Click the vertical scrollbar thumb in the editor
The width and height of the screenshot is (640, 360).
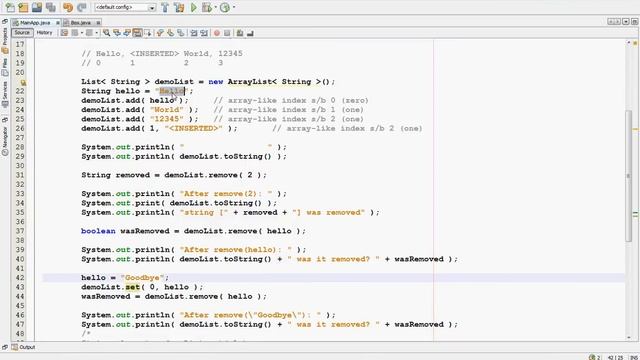pos(629,176)
